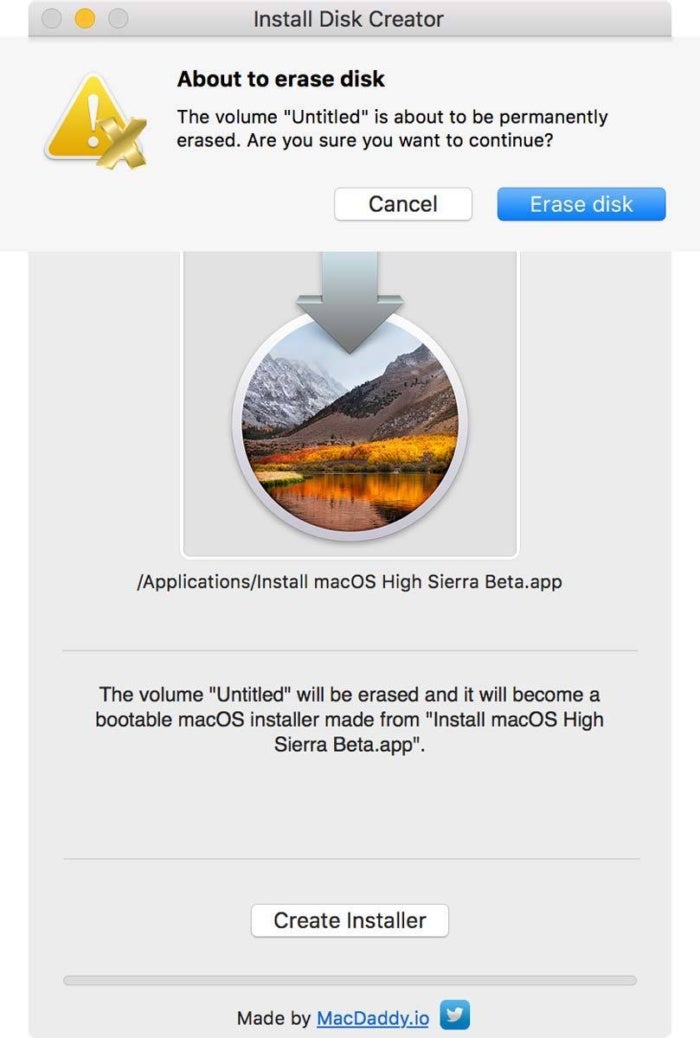Cancel the erase disk confirmation

[403, 204]
